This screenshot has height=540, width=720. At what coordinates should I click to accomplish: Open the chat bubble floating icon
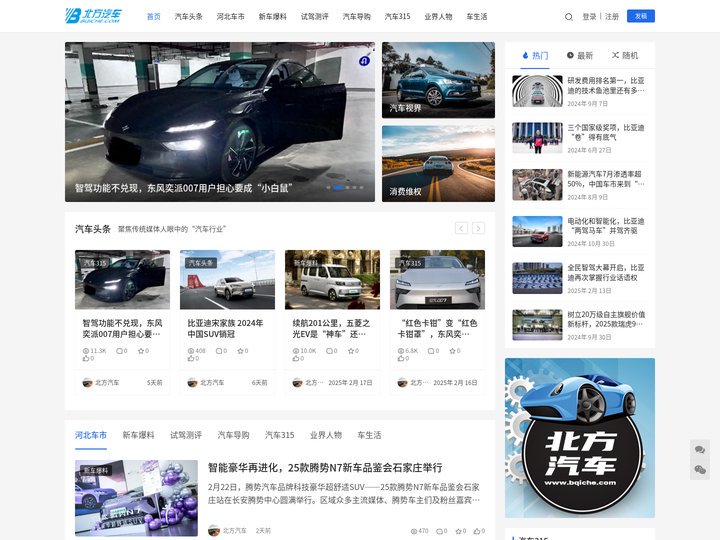(700, 450)
